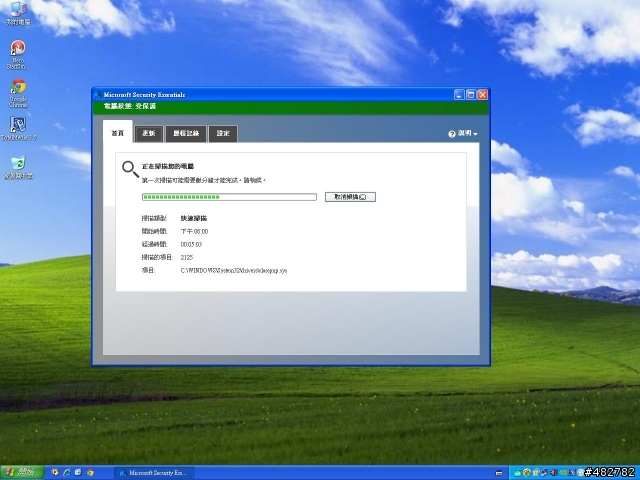Open the 歷程記錄 history tab
The height and width of the screenshot is (480, 640).
pos(186,133)
